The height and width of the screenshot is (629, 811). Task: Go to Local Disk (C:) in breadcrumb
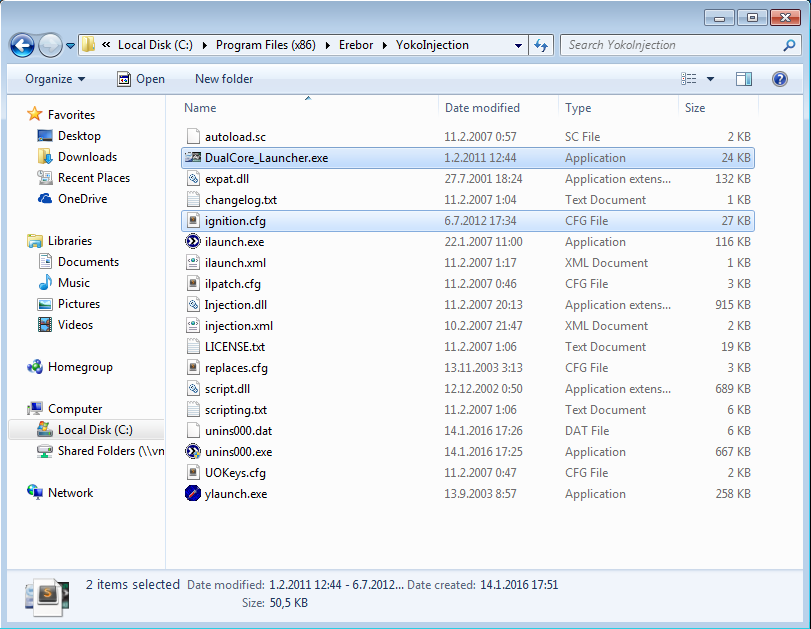(x=155, y=45)
